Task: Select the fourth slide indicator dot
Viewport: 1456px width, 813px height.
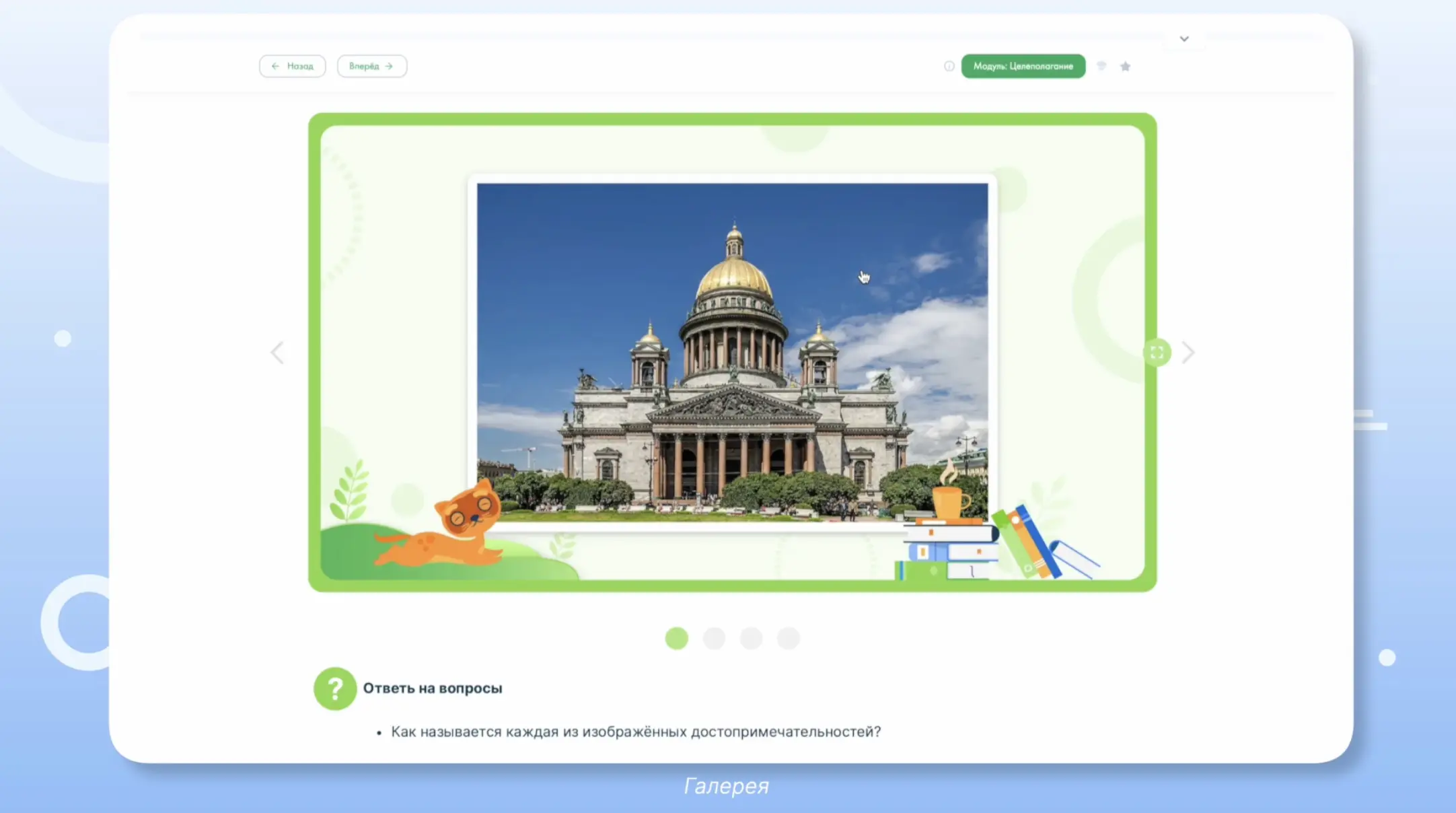Action: (789, 638)
